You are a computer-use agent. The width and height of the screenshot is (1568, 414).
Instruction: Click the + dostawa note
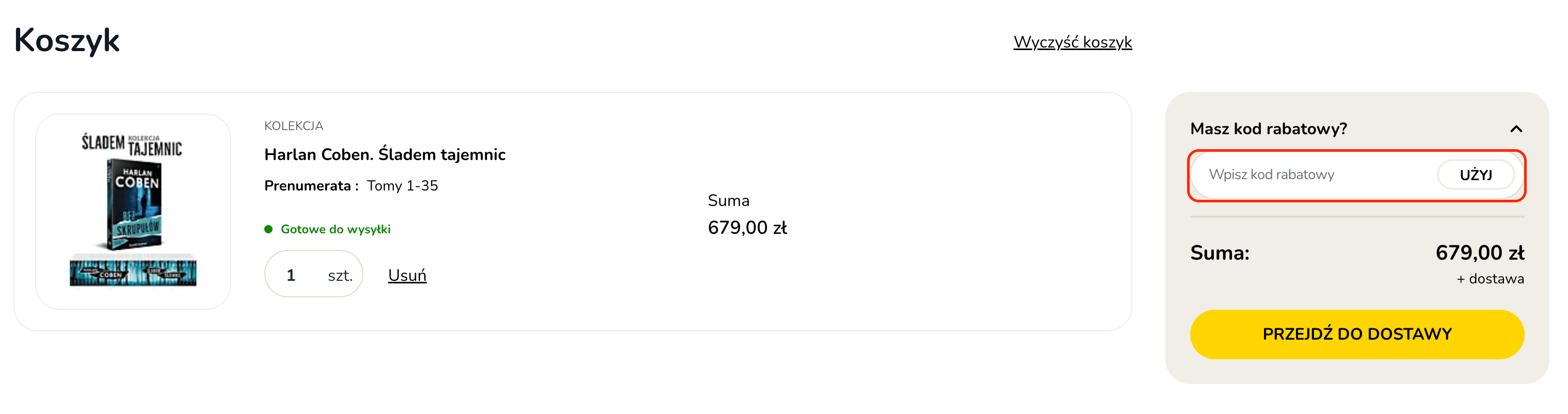pos(1490,279)
